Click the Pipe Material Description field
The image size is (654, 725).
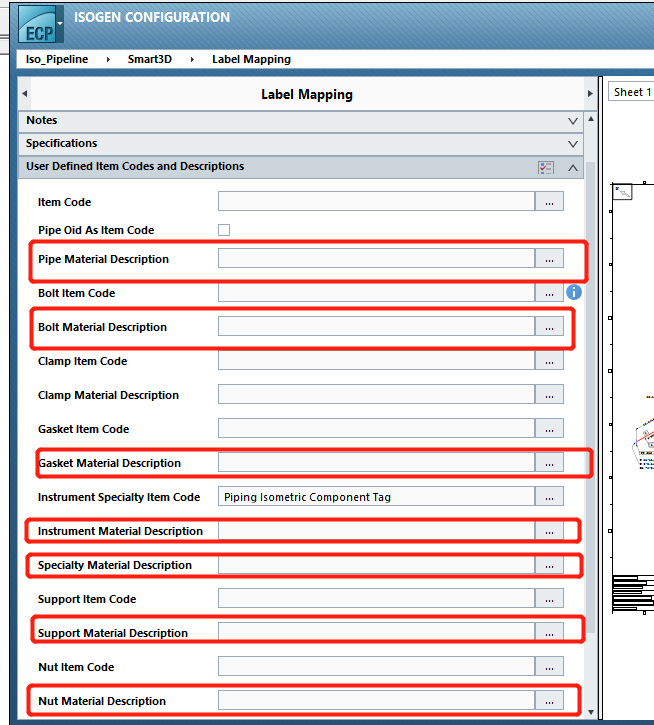376,258
